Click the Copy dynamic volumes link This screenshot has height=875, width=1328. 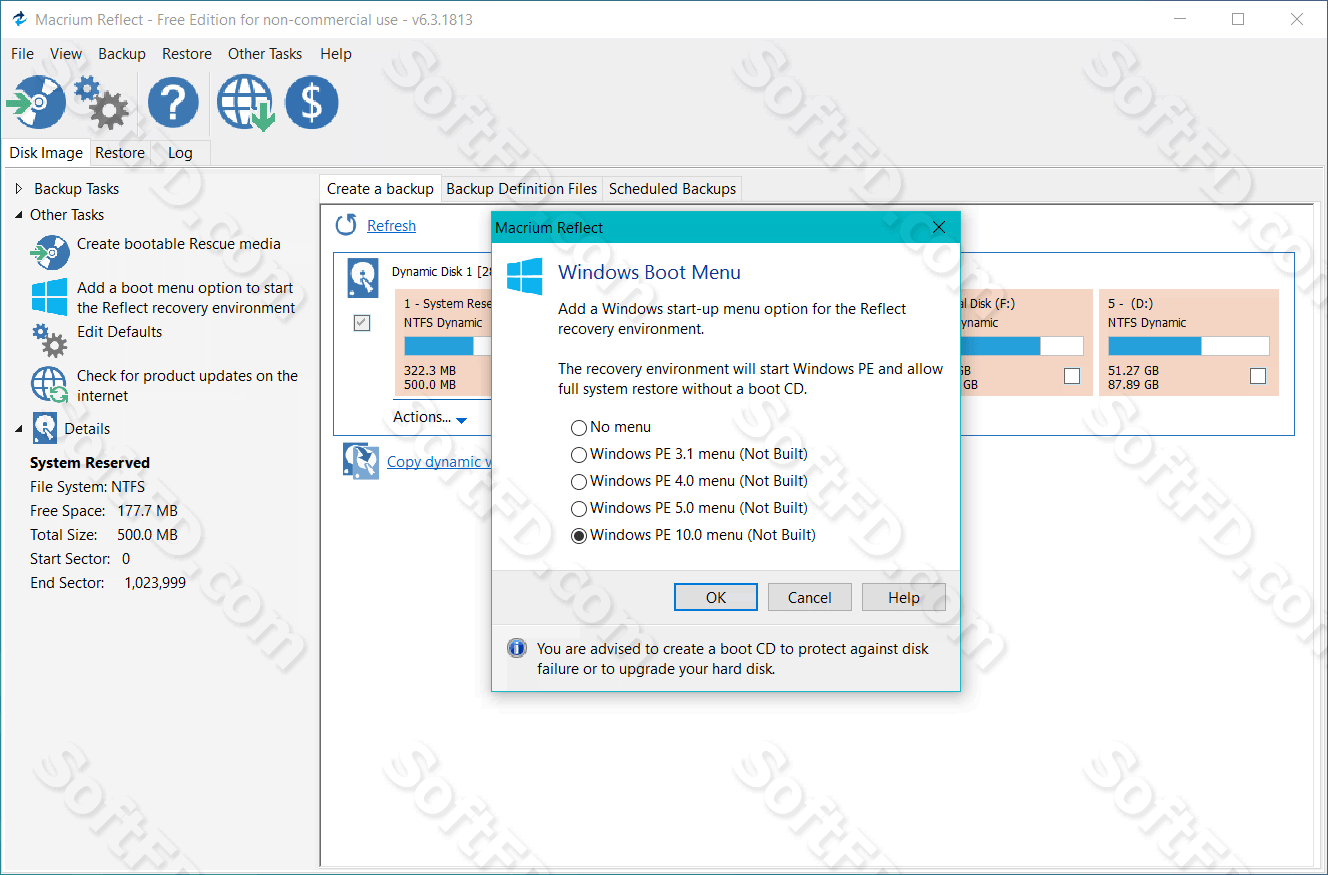pyautogui.click(x=439, y=461)
